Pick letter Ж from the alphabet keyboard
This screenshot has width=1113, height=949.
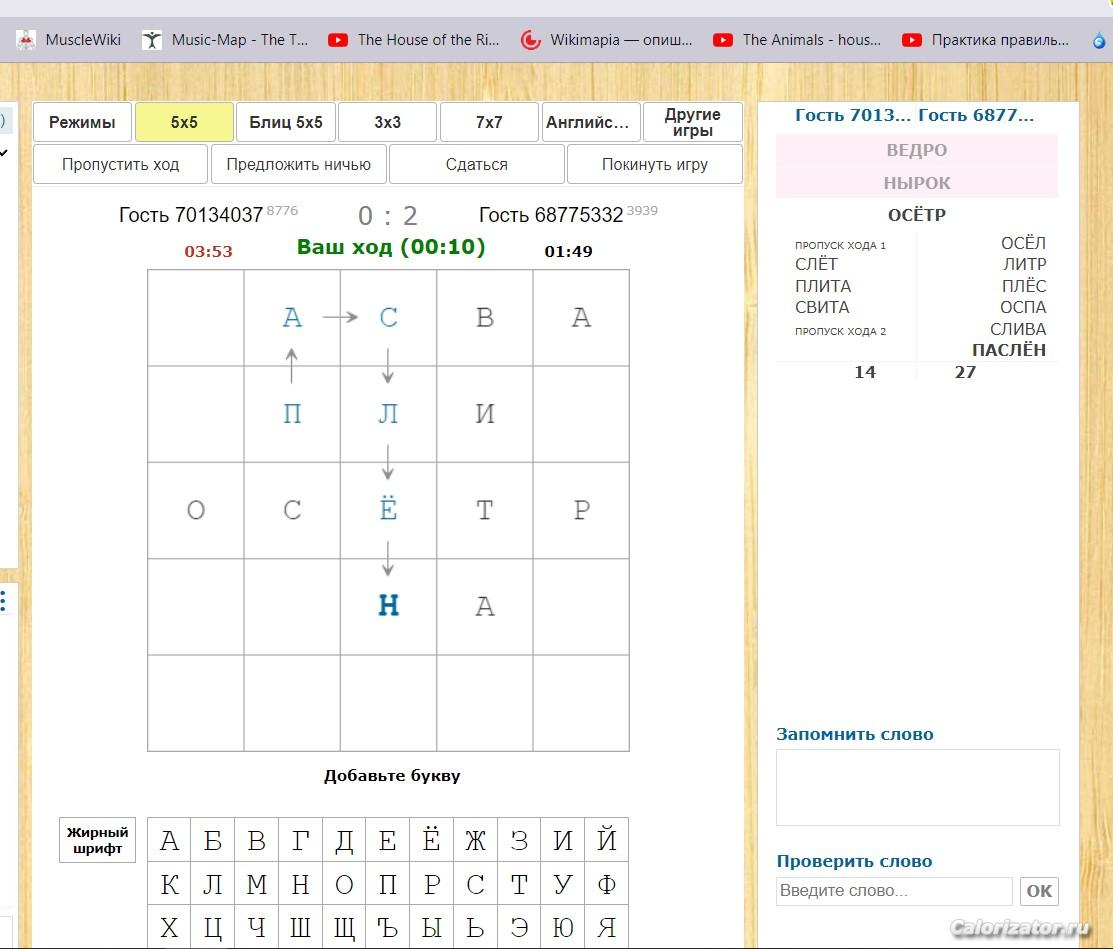pos(475,840)
